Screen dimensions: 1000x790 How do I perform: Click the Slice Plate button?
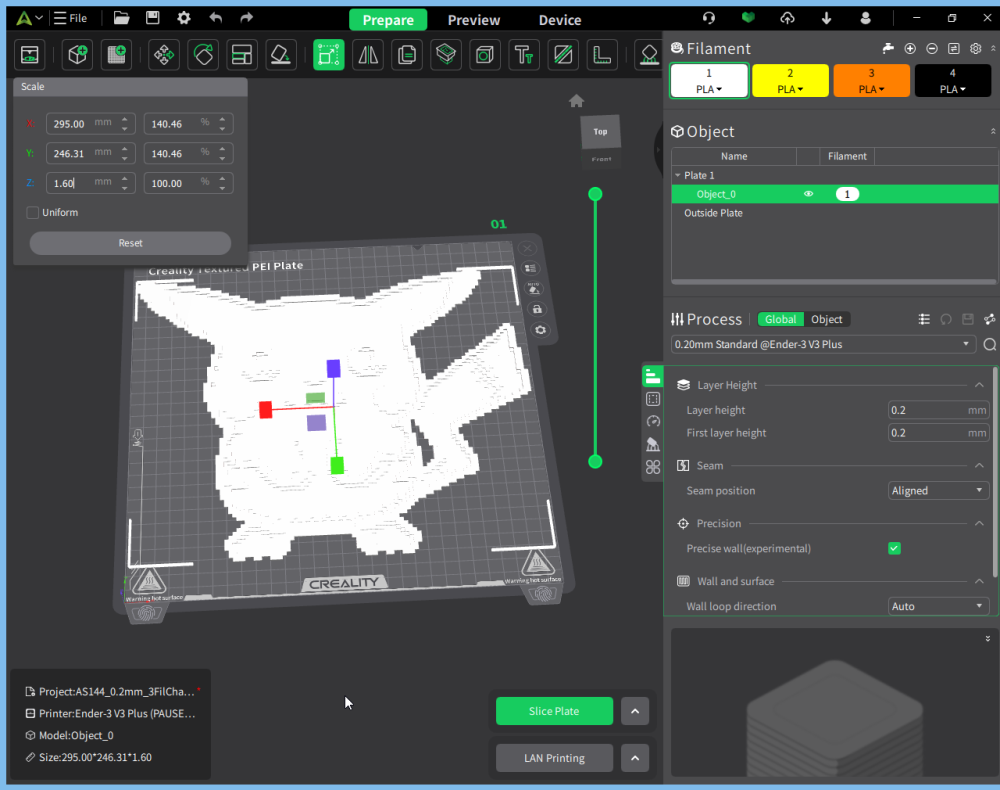554,711
